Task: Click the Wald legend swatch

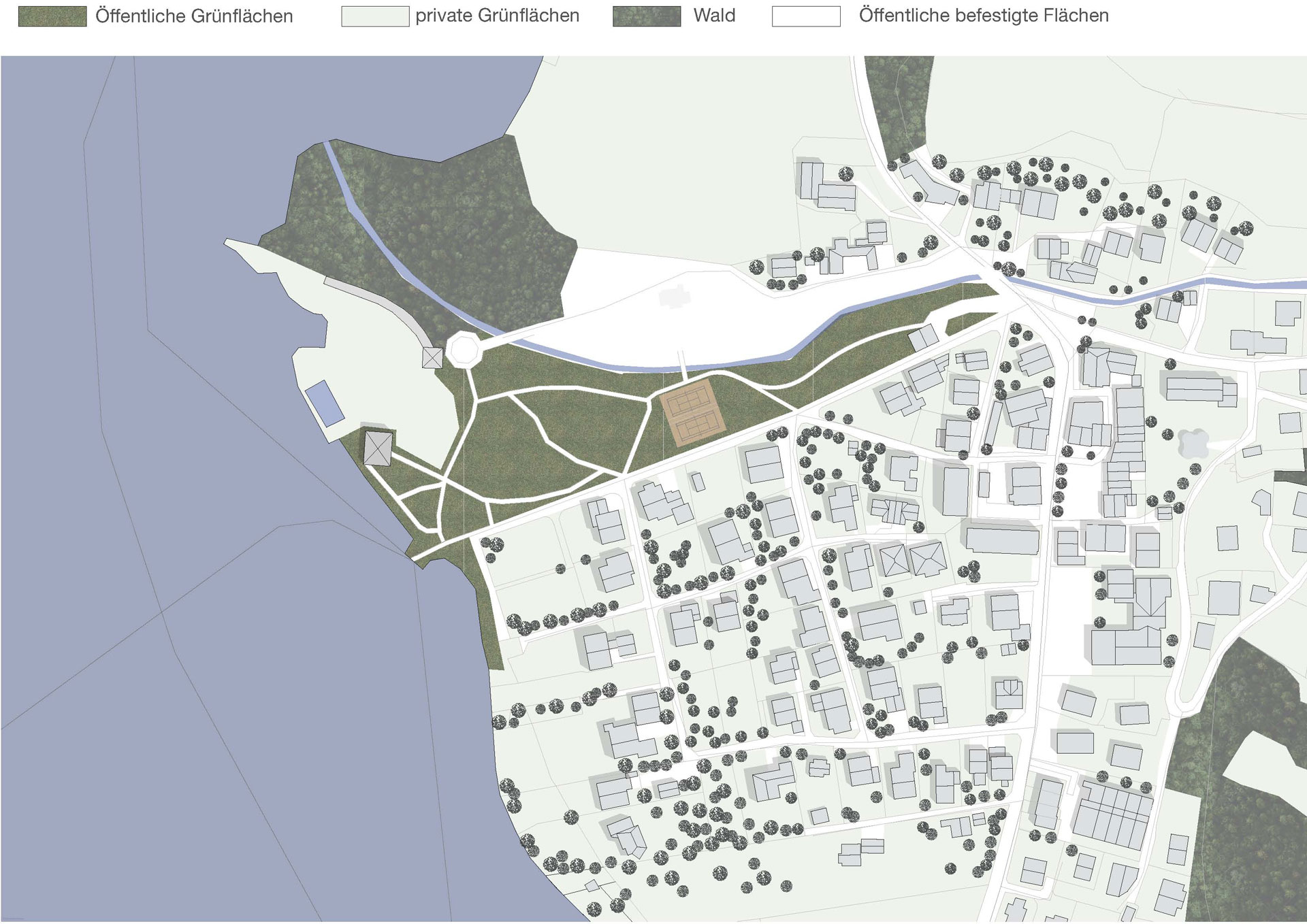Action: pyautogui.click(x=647, y=16)
